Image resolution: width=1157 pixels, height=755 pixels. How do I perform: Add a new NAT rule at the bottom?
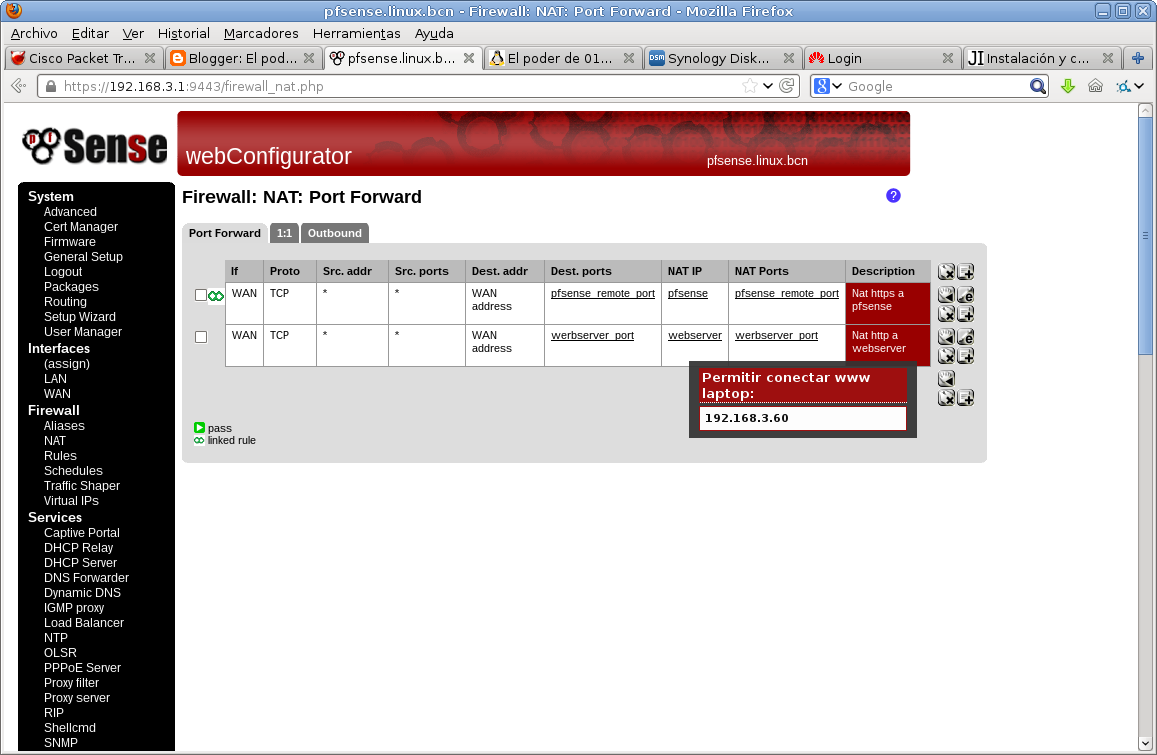point(966,397)
